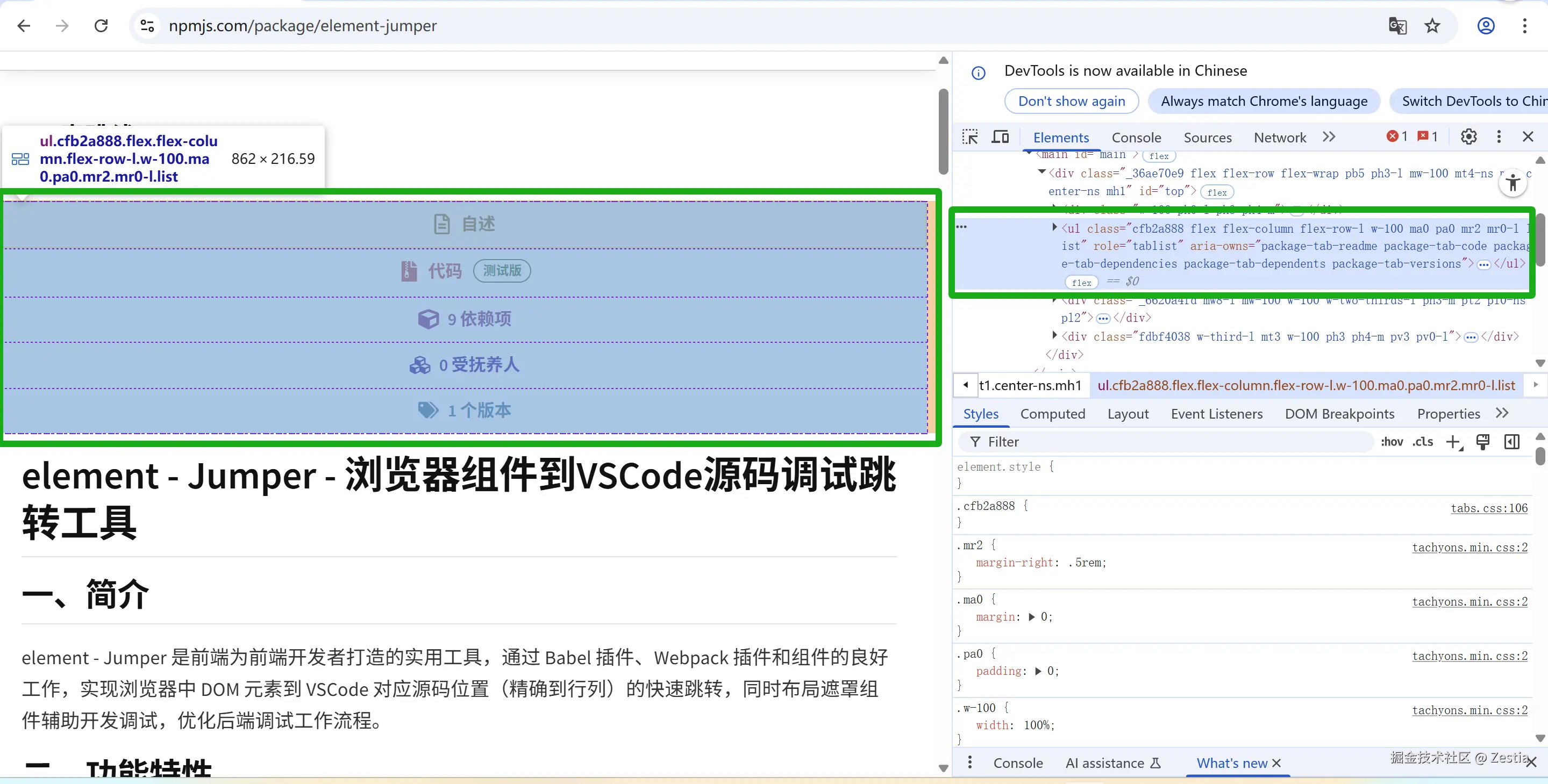The width and height of the screenshot is (1548, 784).
Task: Click the Don't show again button
Action: 1071,101
